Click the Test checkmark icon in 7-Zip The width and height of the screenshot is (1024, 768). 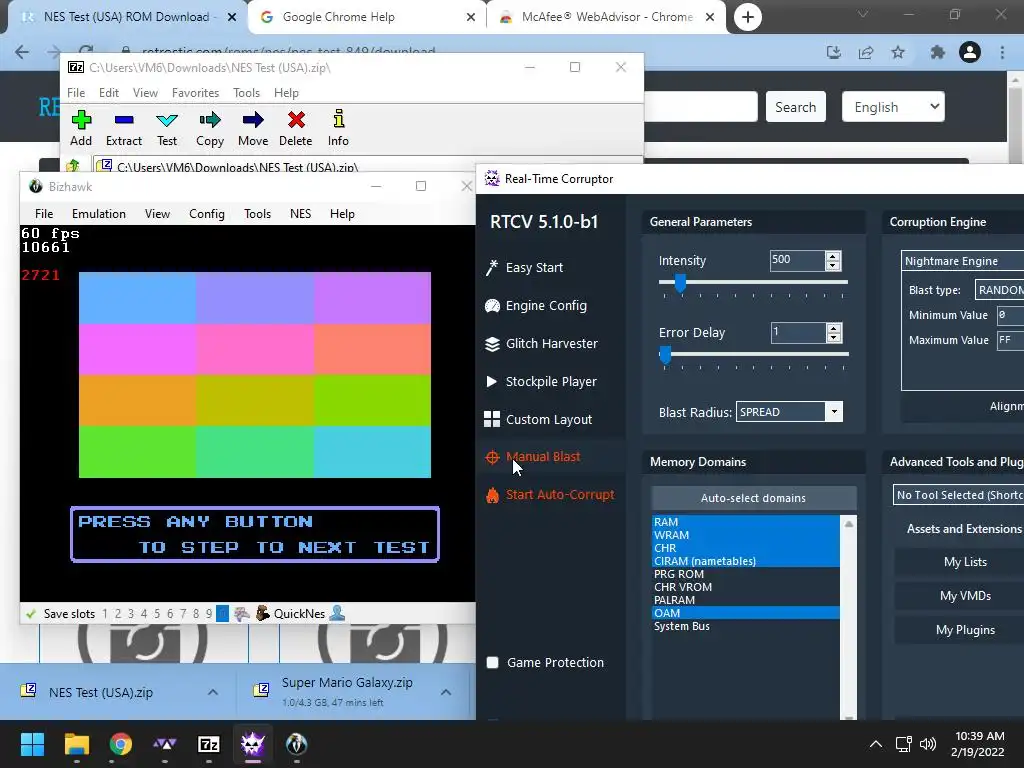(167, 120)
